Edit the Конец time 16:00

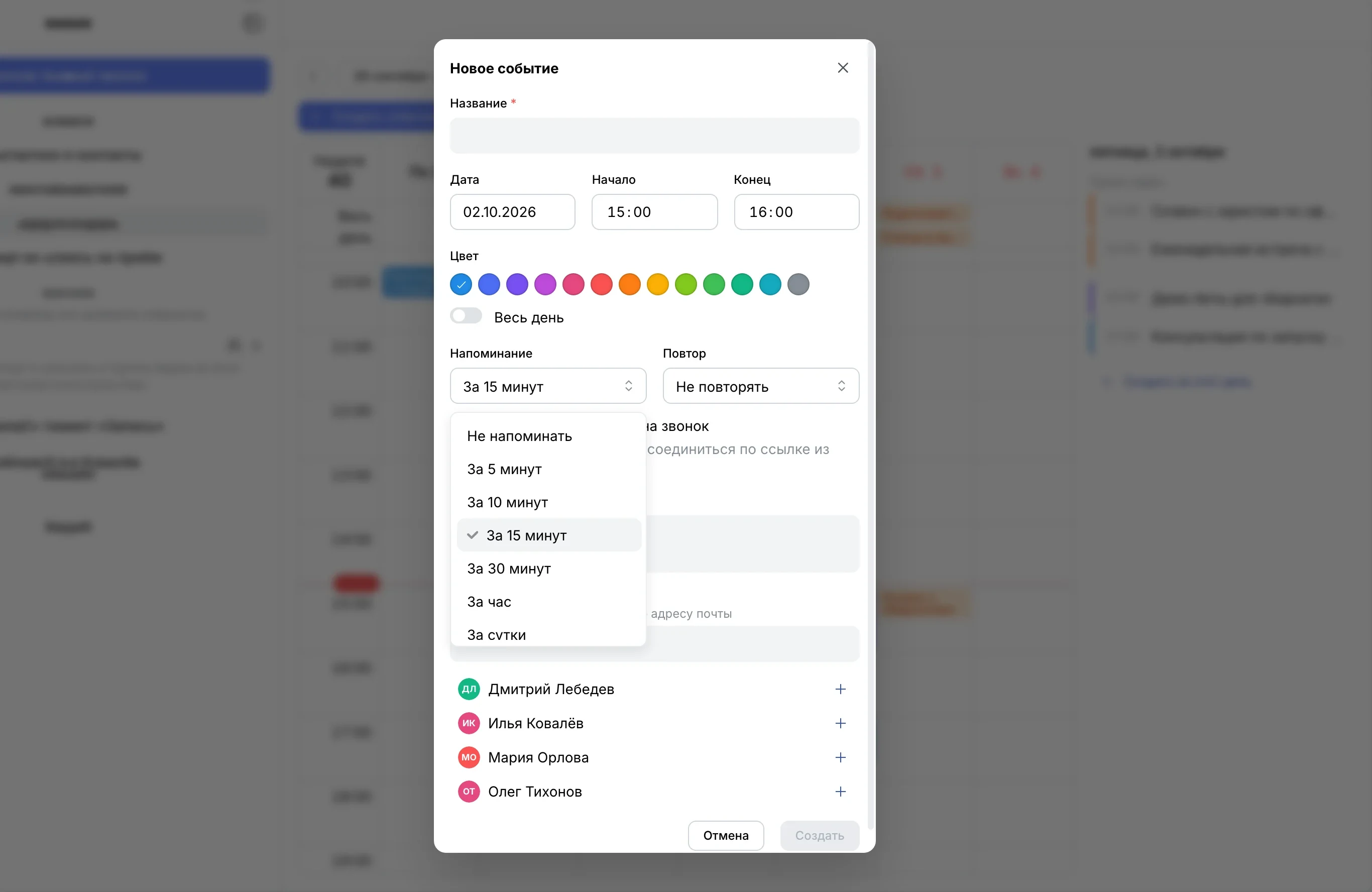(796, 211)
